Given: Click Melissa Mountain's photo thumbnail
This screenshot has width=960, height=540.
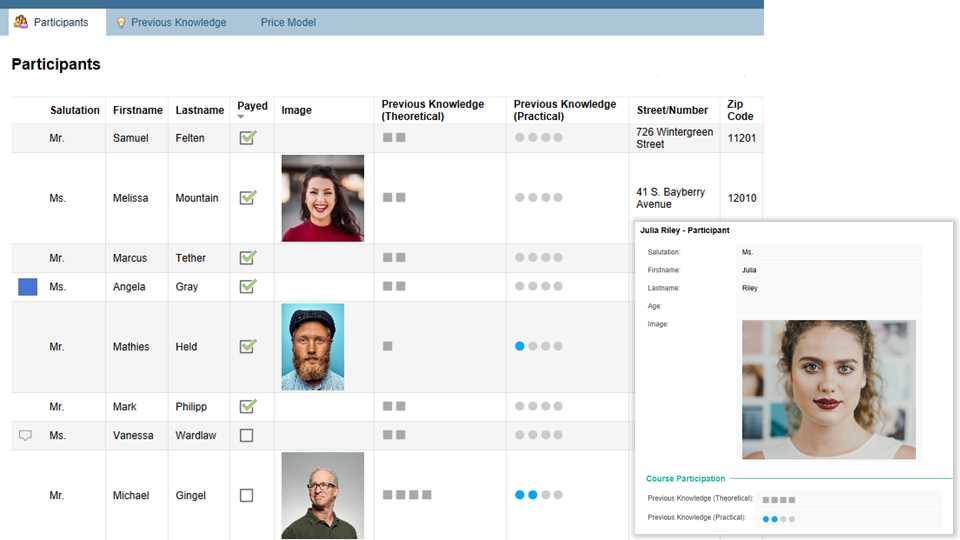Looking at the screenshot, I should [323, 198].
